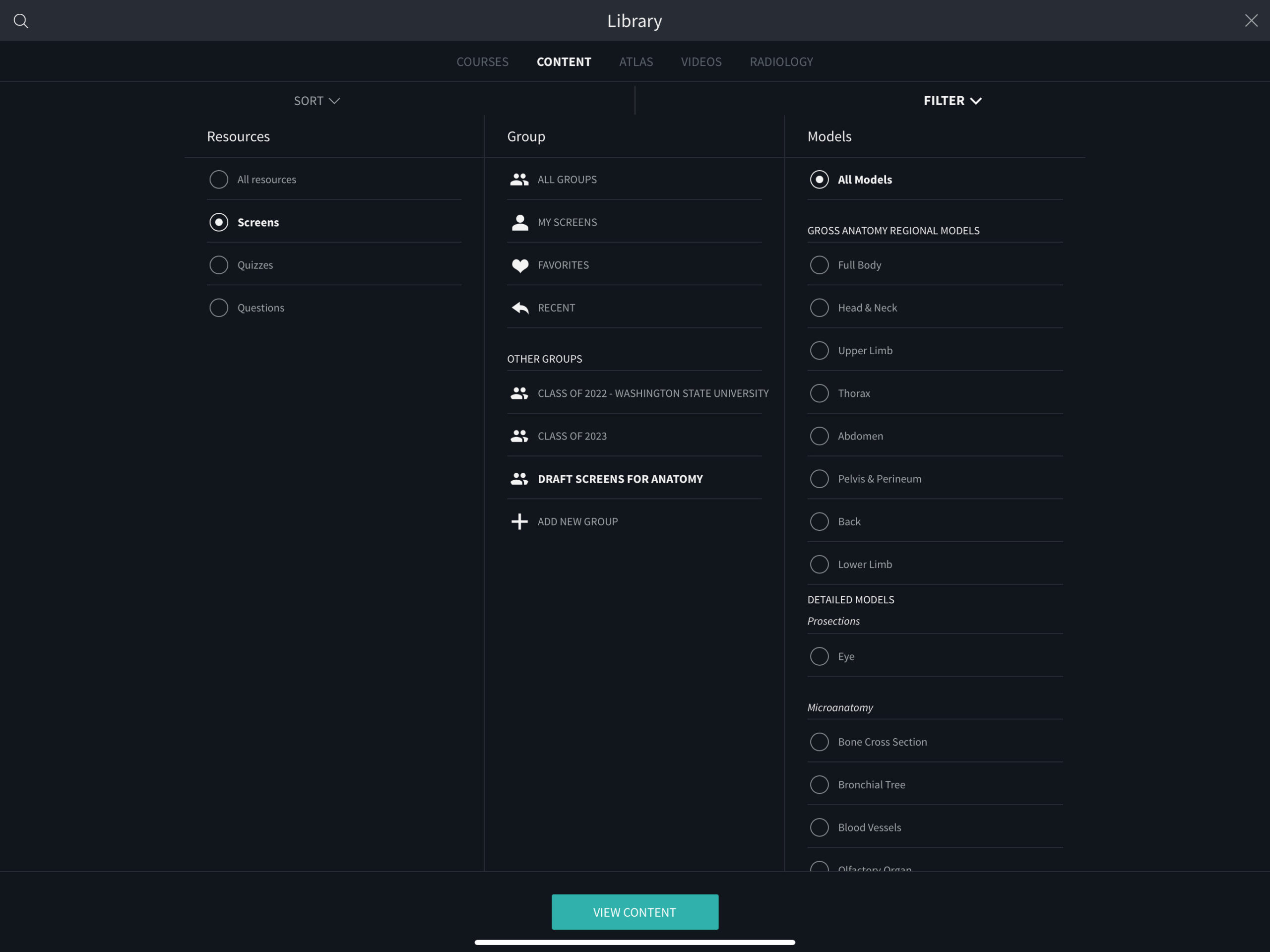Open the Radiology tab
The width and height of the screenshot is (1270, 952).
click(781, 62)
